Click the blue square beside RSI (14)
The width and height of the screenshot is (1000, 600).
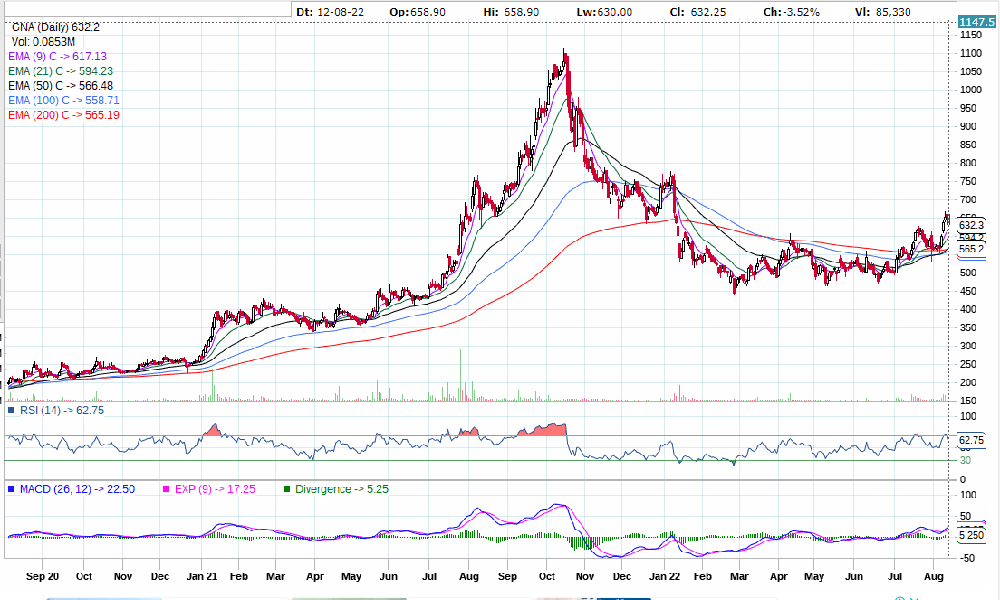point(11,411)
